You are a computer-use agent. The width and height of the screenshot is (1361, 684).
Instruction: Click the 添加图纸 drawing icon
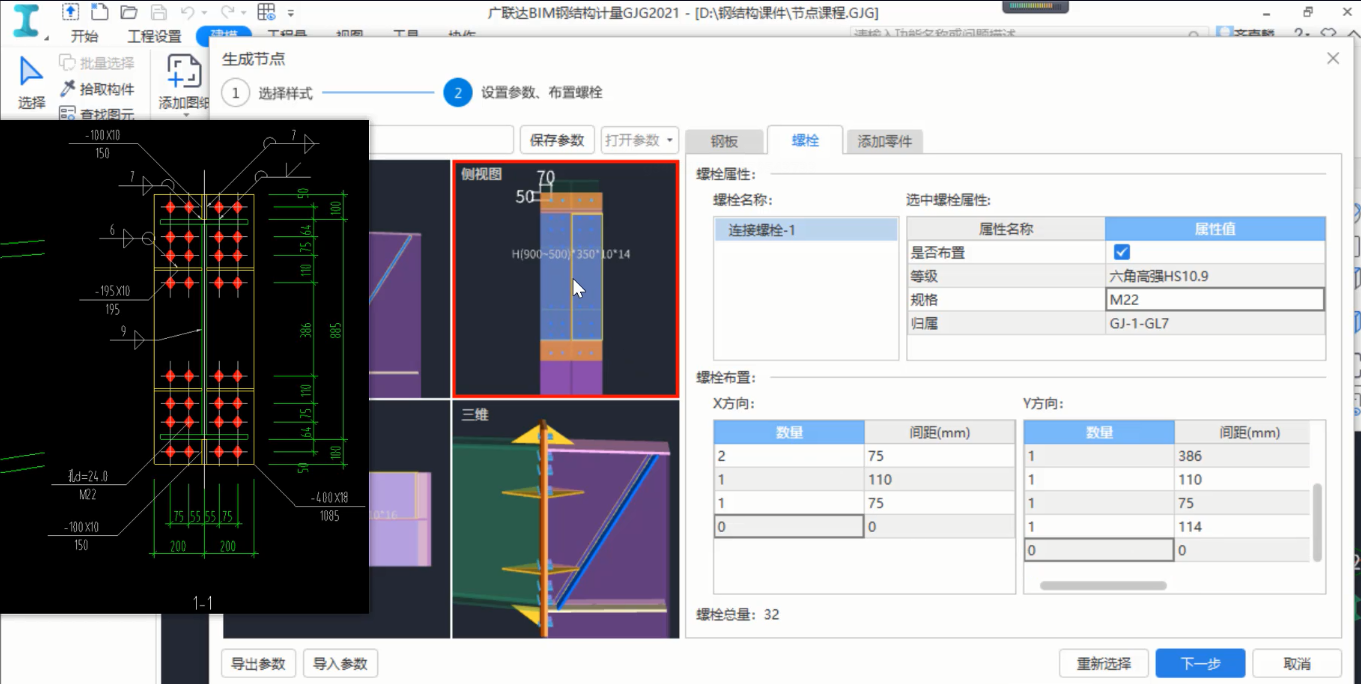pos(183,73)
